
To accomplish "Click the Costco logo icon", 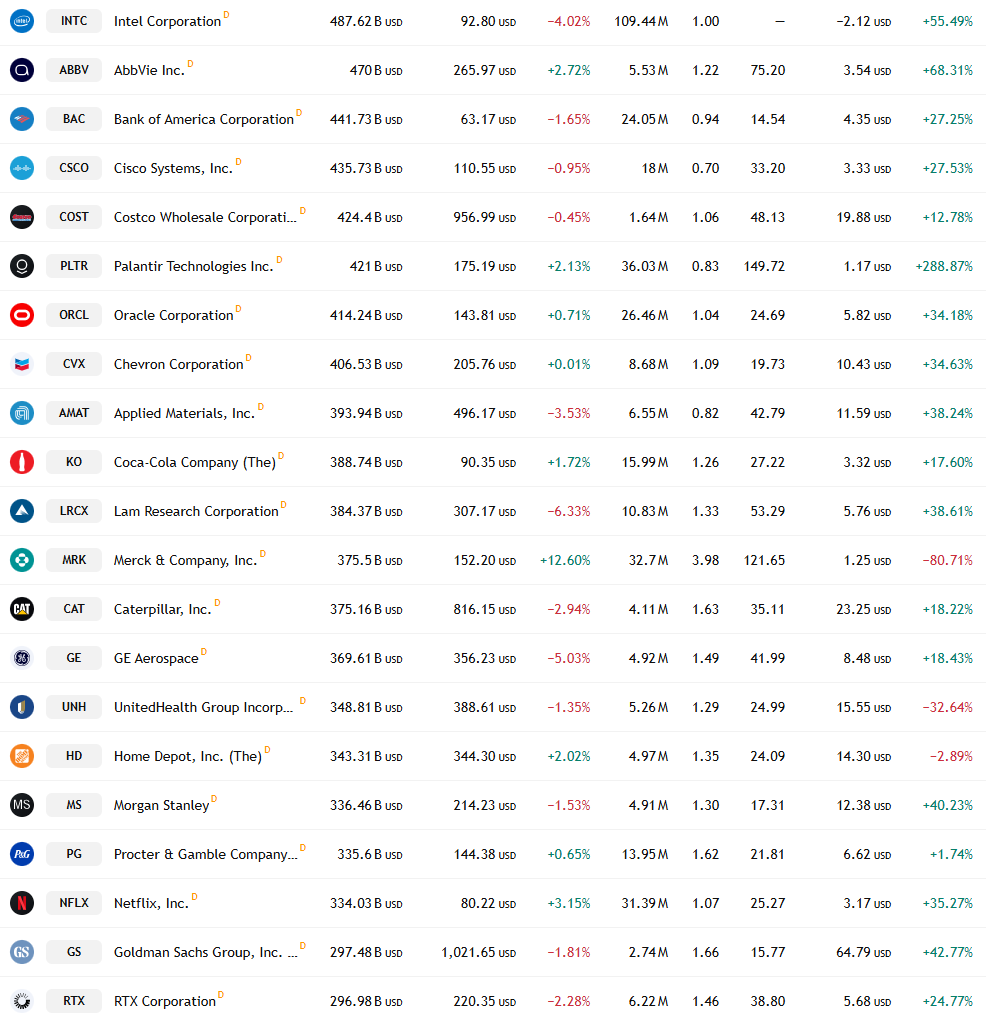I will click(22, 217).
